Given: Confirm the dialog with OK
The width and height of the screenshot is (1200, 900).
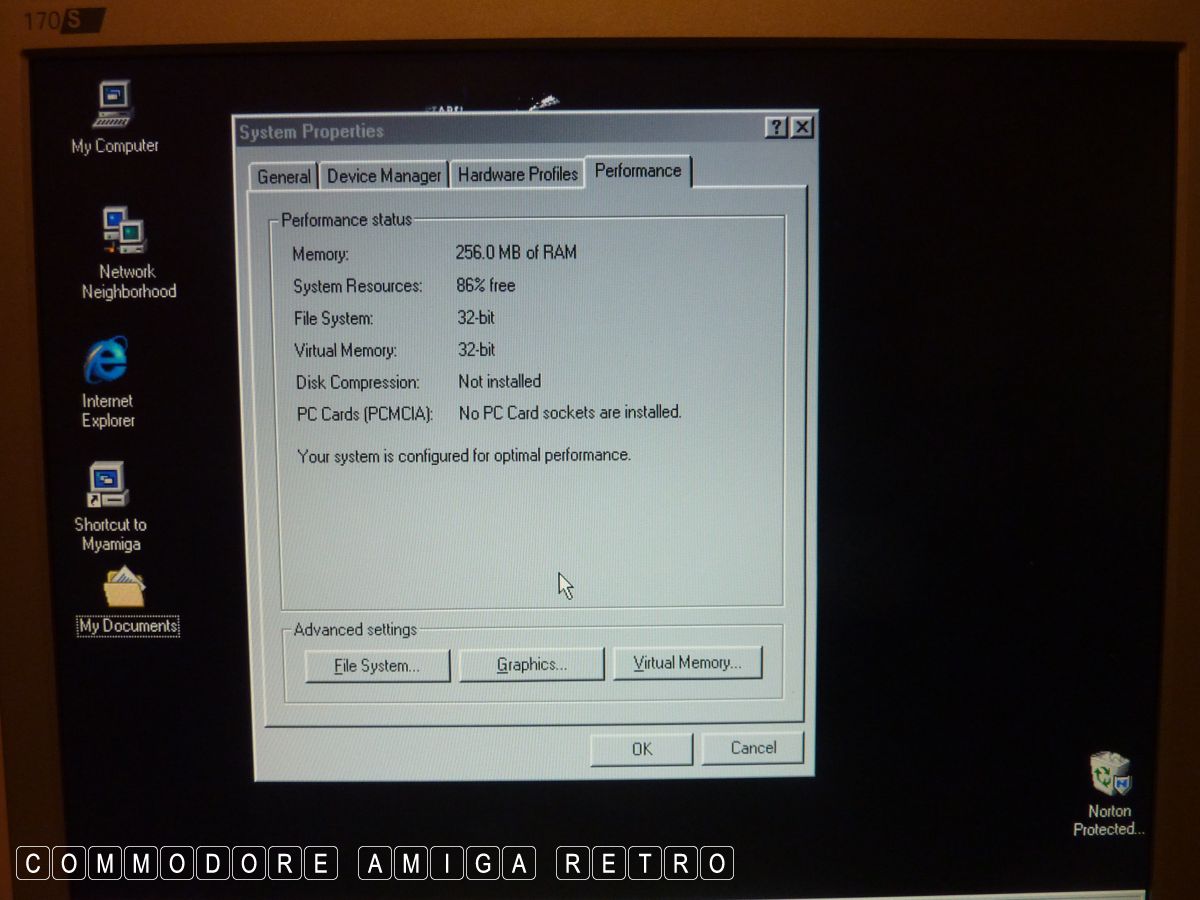Looking at the screenshot, I should point(641,749).
